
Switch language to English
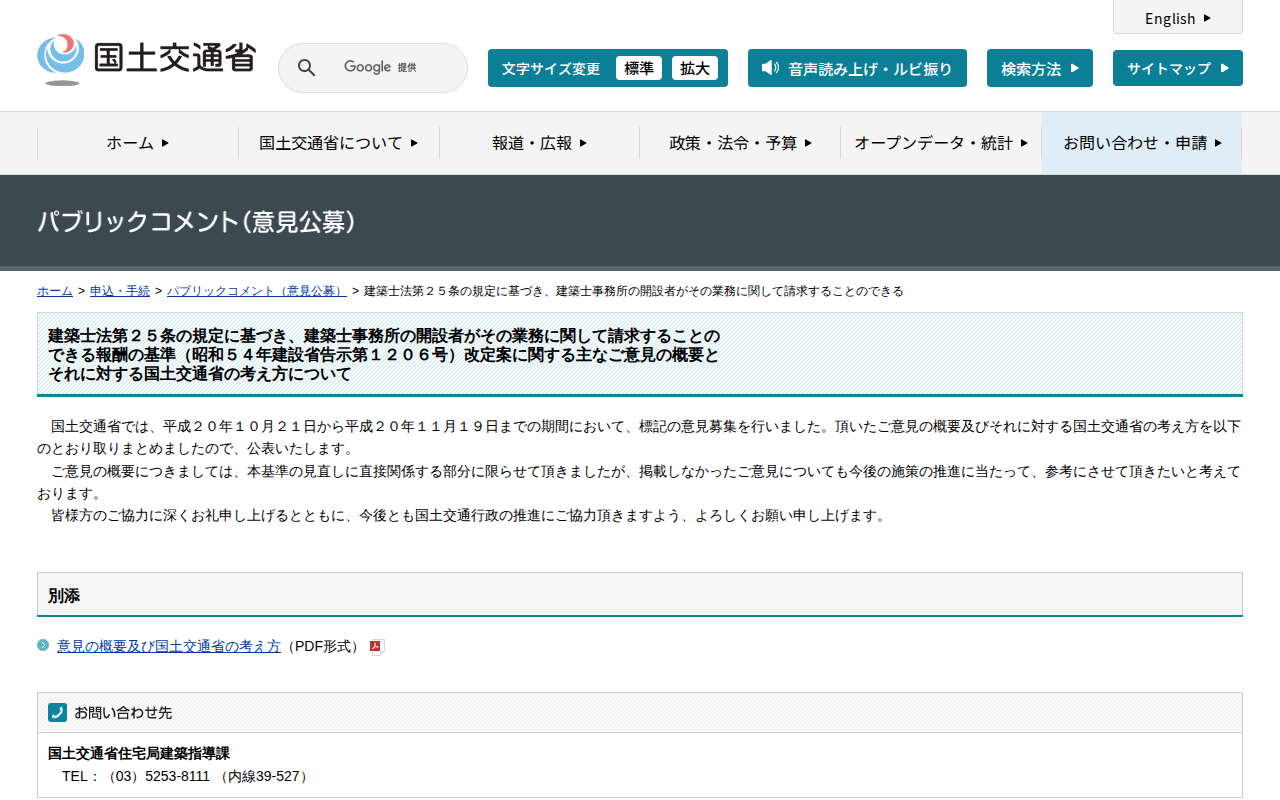coord(1177,18)
